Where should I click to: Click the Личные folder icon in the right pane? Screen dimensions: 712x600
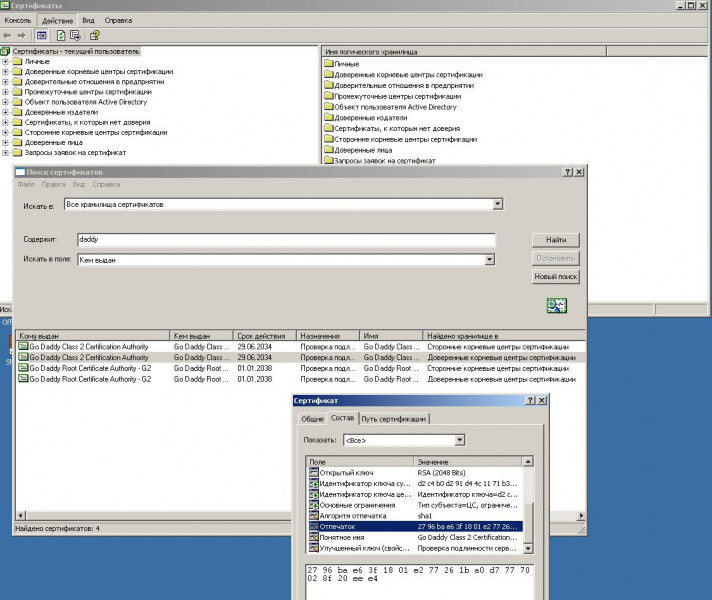click(329, 63)
